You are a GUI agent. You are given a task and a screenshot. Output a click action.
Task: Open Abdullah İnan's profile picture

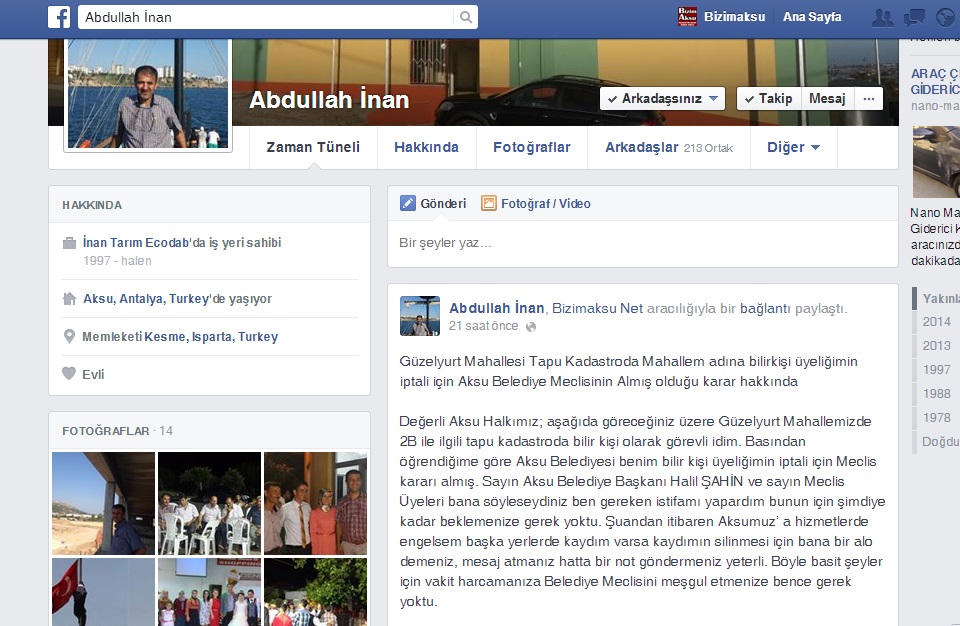tap(148, 93)
